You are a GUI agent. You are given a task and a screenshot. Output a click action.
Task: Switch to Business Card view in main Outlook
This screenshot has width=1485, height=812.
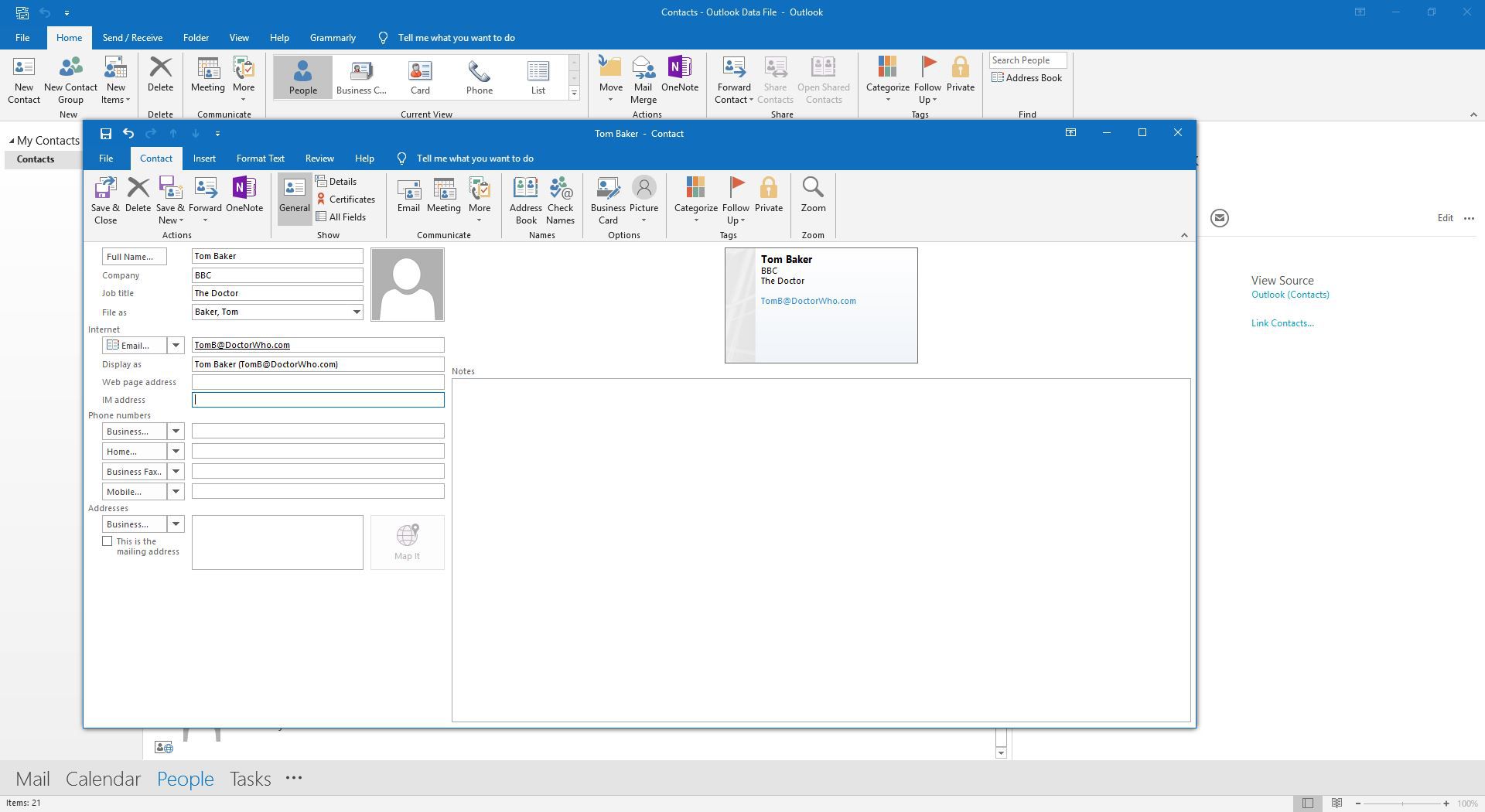click(361, 77)
